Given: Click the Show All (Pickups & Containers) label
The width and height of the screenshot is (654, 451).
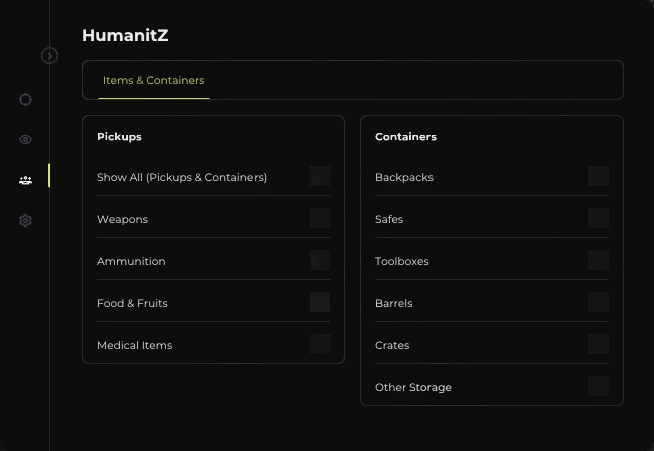Looking at the screenshot, I should coord(182,177).
